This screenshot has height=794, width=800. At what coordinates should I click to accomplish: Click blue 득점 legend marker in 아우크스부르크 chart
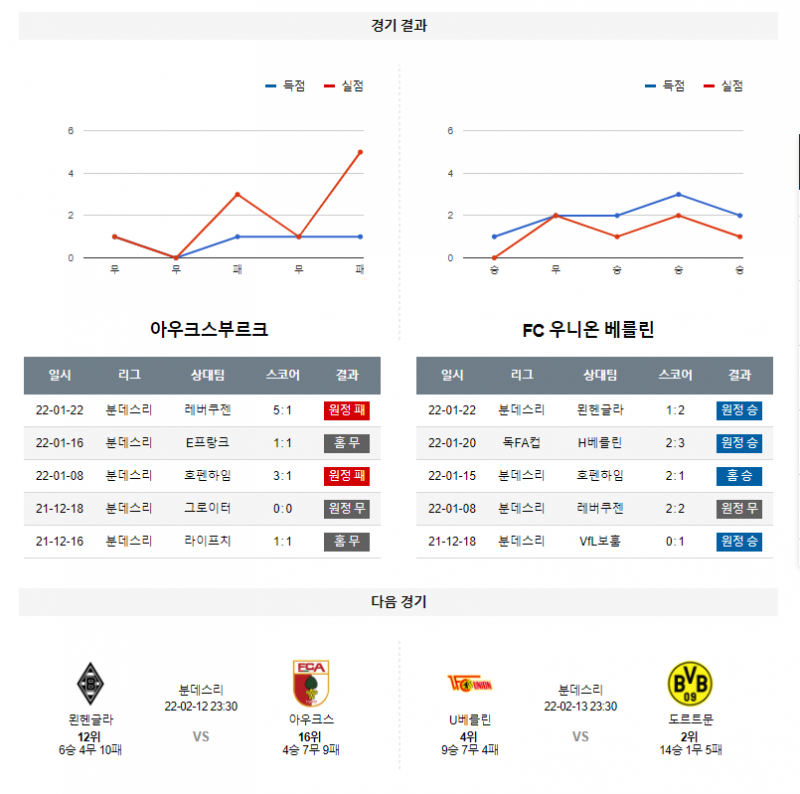270,86
